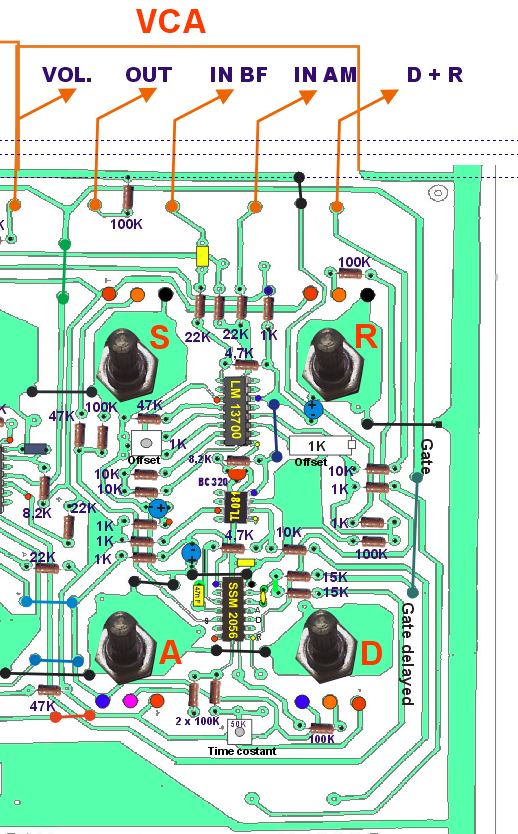Click the R potentiometer knob
Image resolution: width=518 pixels, height=834 pixels.
(x=331, y=365)
